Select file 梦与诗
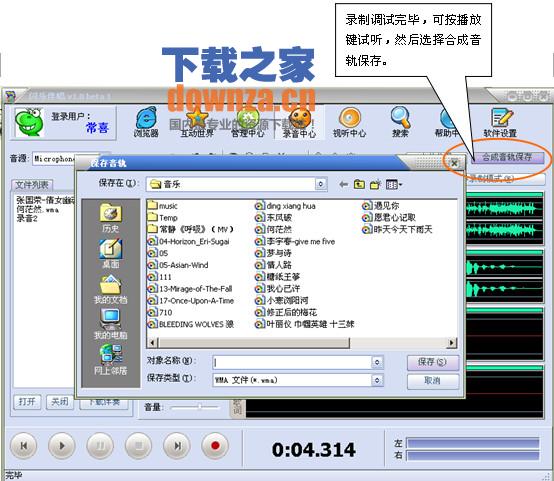Viewport: 554px width, 481px height. pyautogui.click(x=273, y=253)
